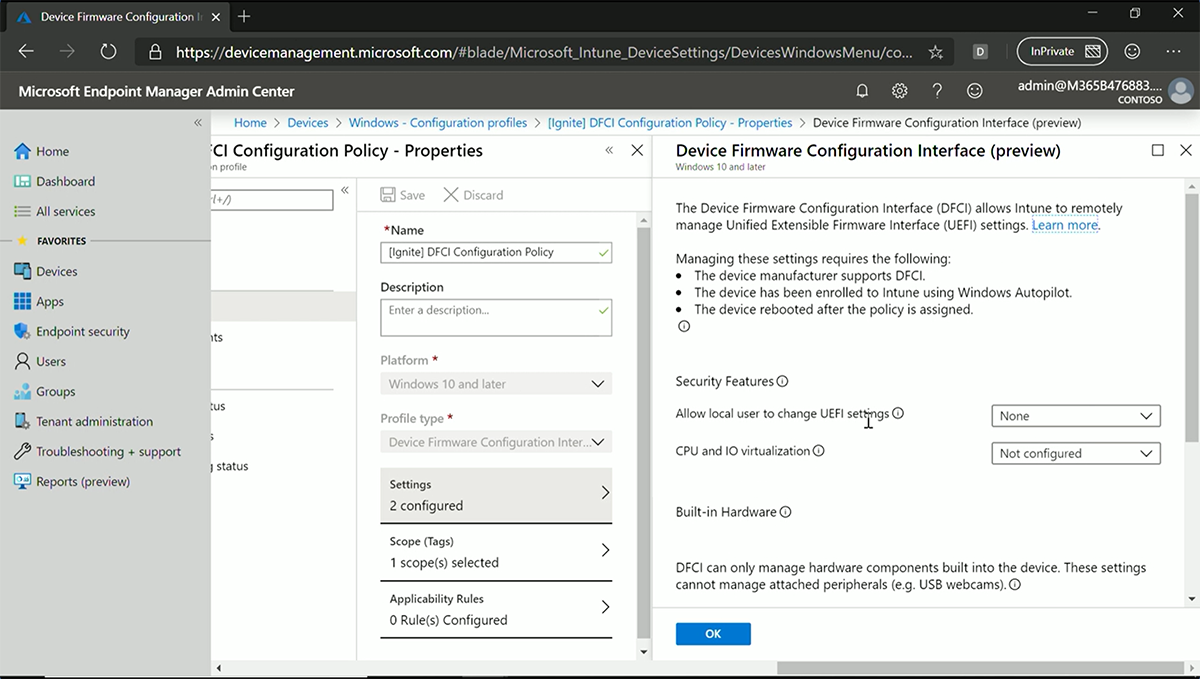Expand the Settings 2 configured row

coord(496,495)
